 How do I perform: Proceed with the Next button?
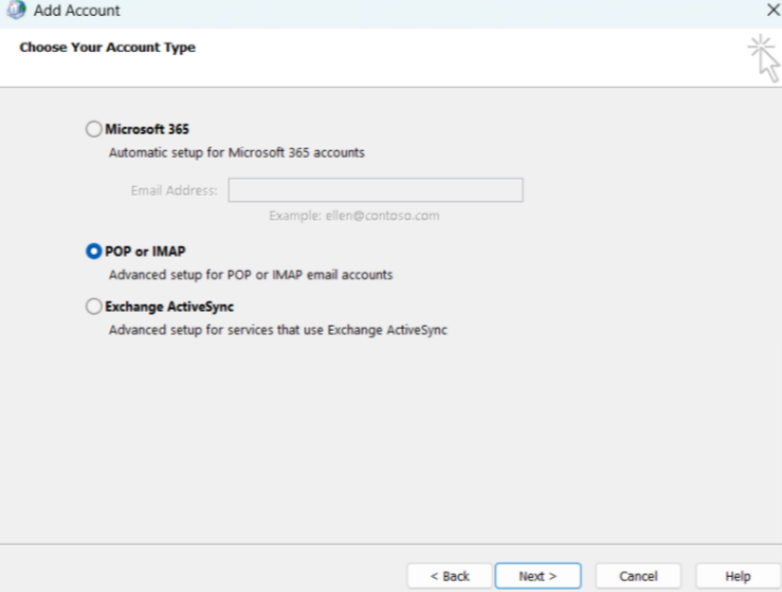538,576
